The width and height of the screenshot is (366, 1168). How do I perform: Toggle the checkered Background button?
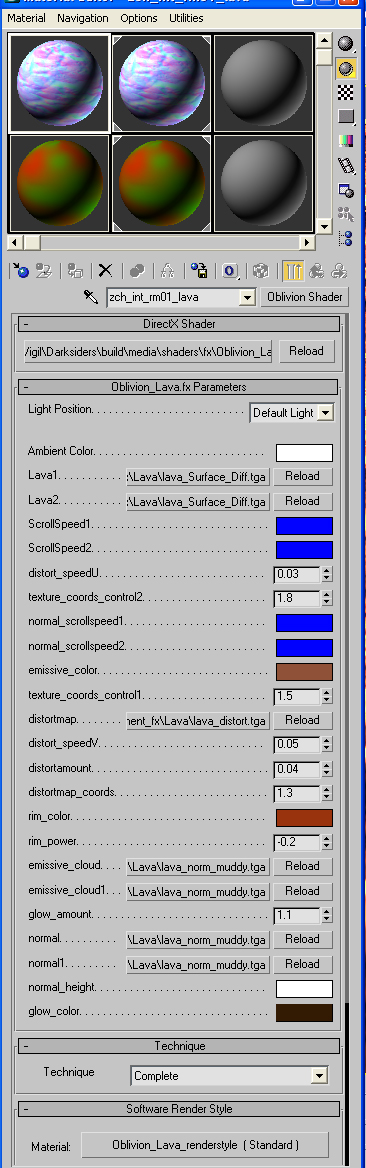[346, 92]
